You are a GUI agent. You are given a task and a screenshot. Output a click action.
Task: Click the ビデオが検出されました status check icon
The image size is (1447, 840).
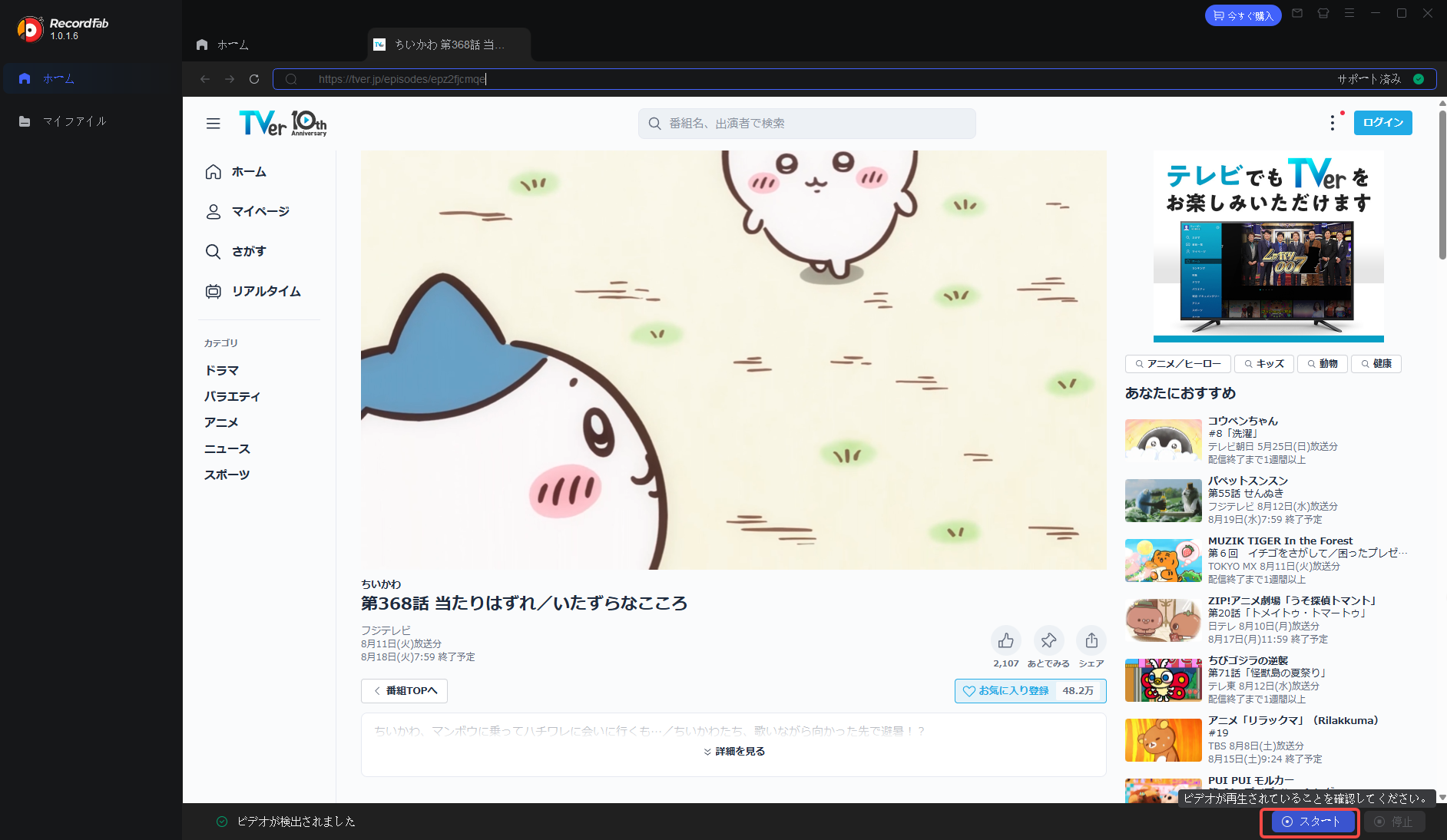pos(222,822)
